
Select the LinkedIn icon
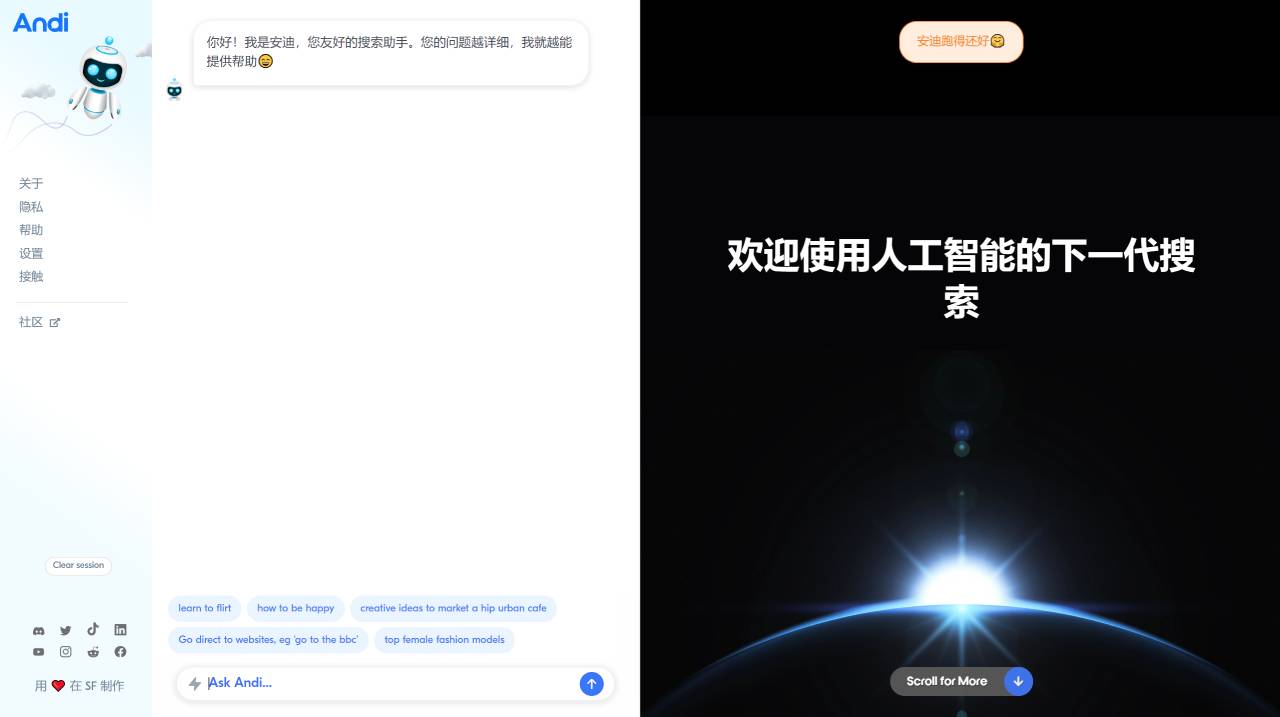tap(120, 630)
